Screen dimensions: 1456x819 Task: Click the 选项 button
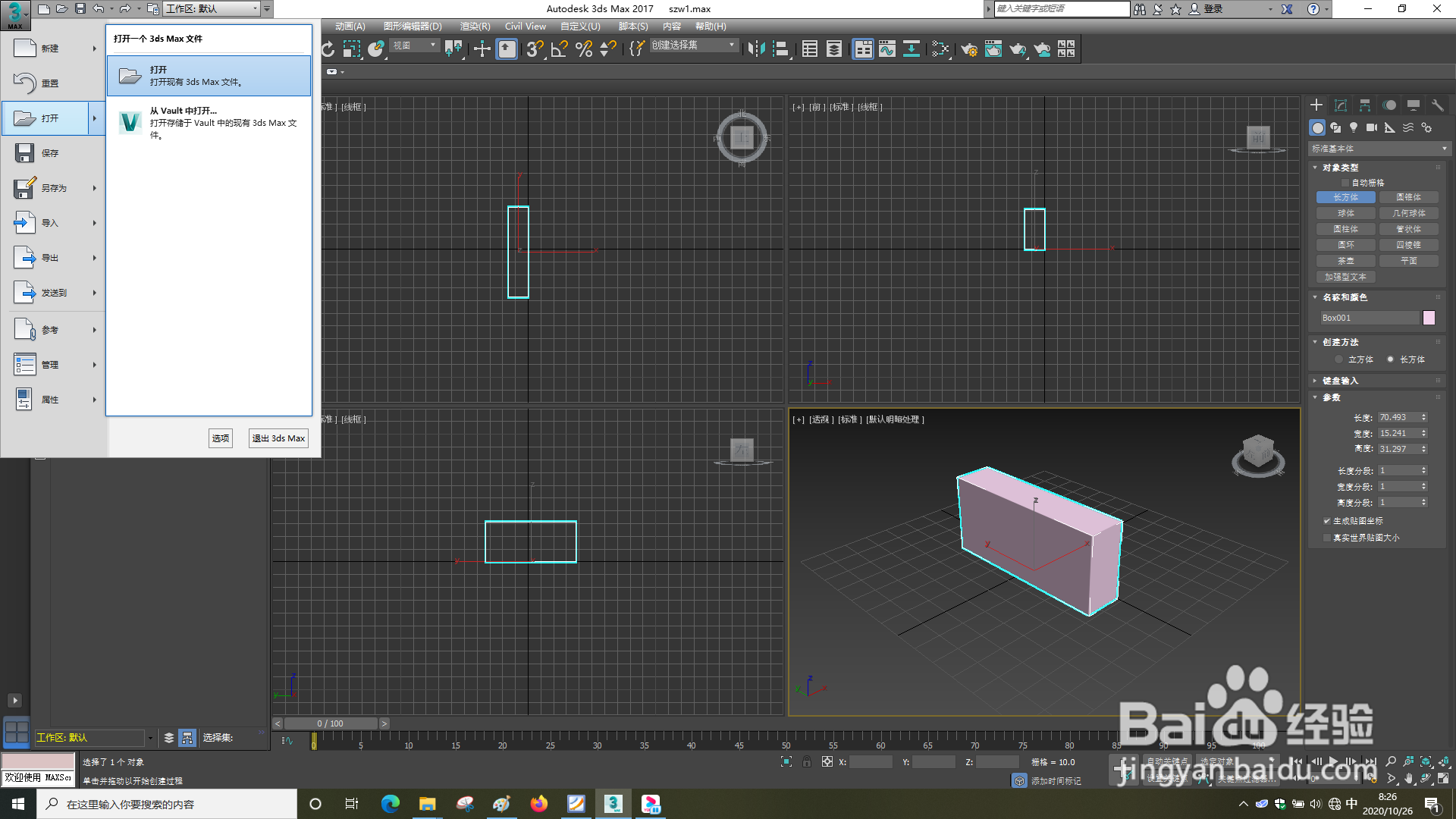pyautogui.click(x=221, y=438)
